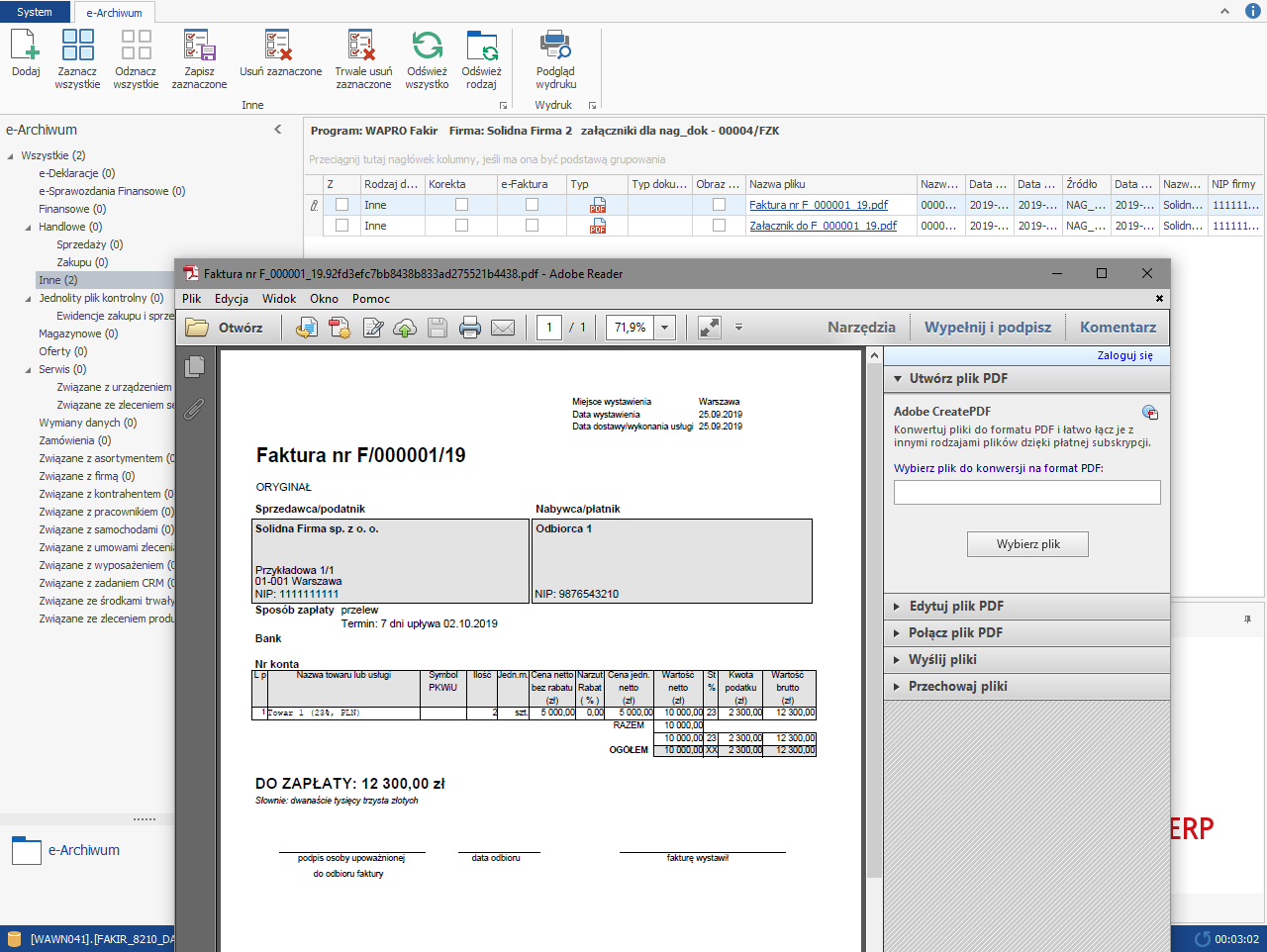Collapse the Wszystkie (2) tree node
Screen dimensions: 1267x952
pyautogui.click(x=11, y=155)
